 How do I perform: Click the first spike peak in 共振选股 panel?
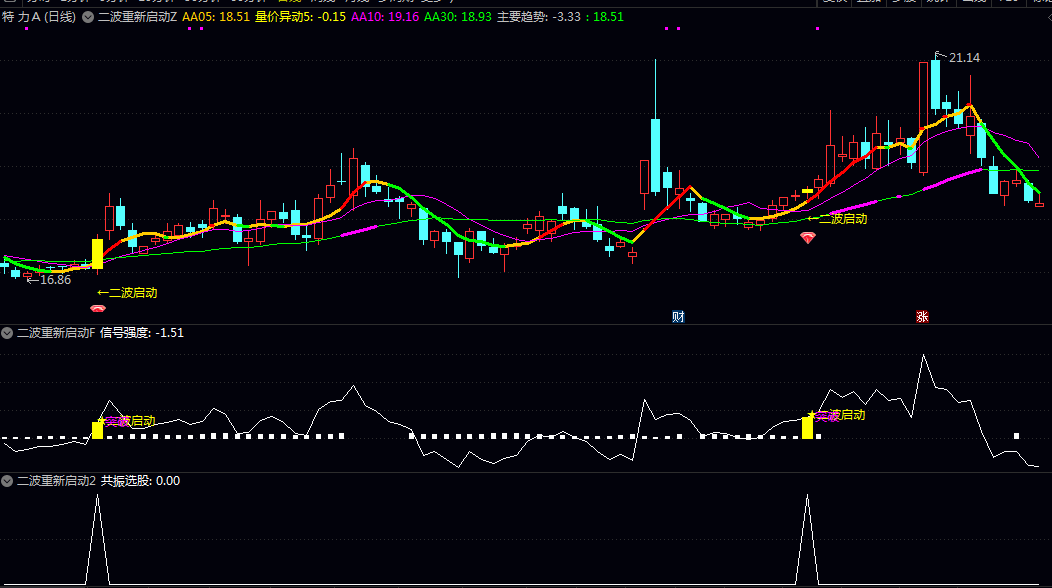[98, 497]
